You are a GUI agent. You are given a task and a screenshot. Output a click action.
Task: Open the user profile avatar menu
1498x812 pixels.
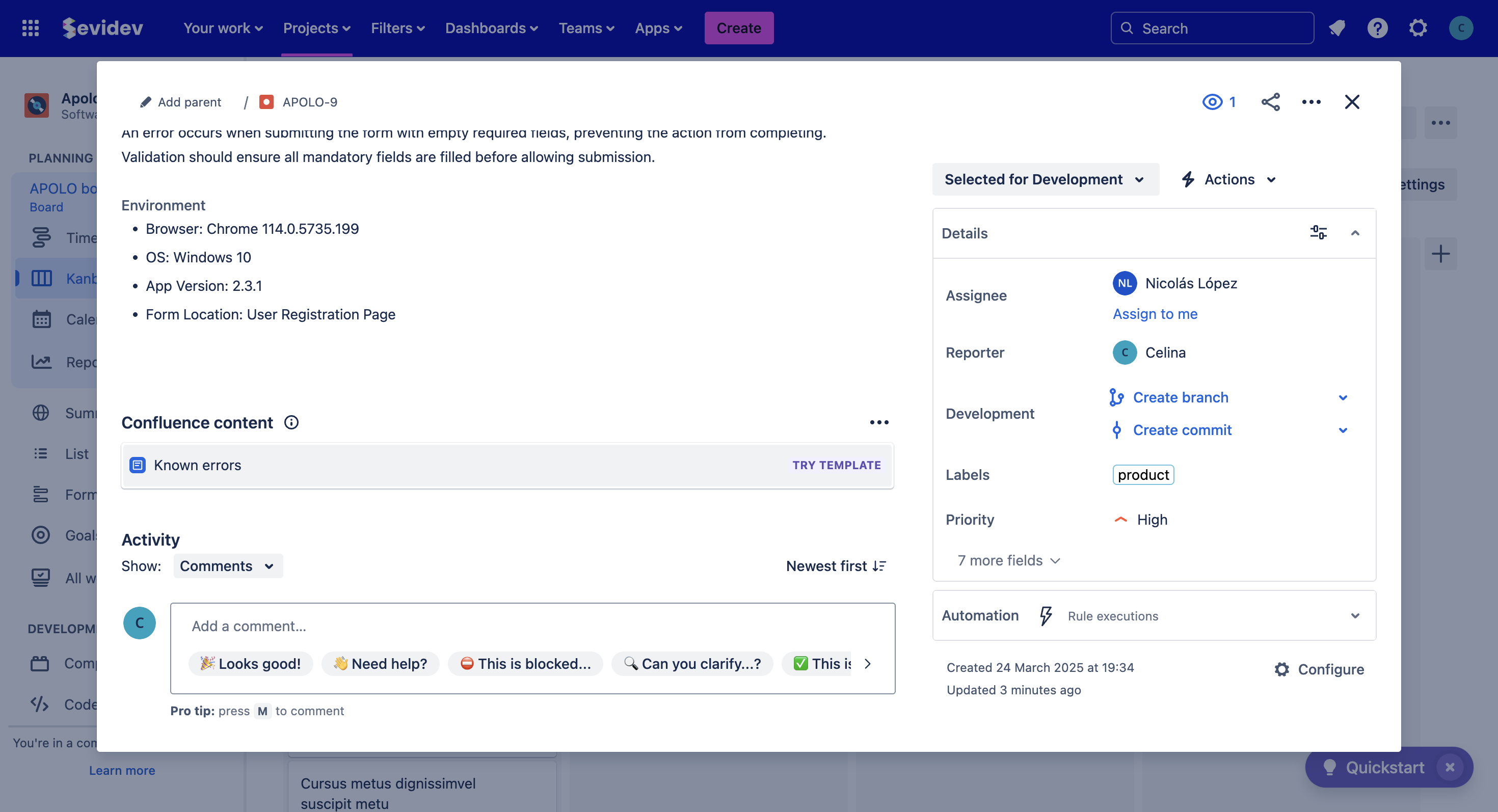pos(1461,28)
